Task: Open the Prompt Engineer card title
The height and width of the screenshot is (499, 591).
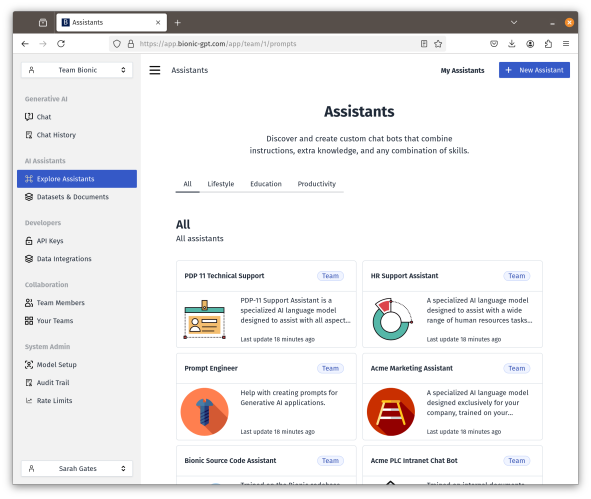Action: [211, 368]
